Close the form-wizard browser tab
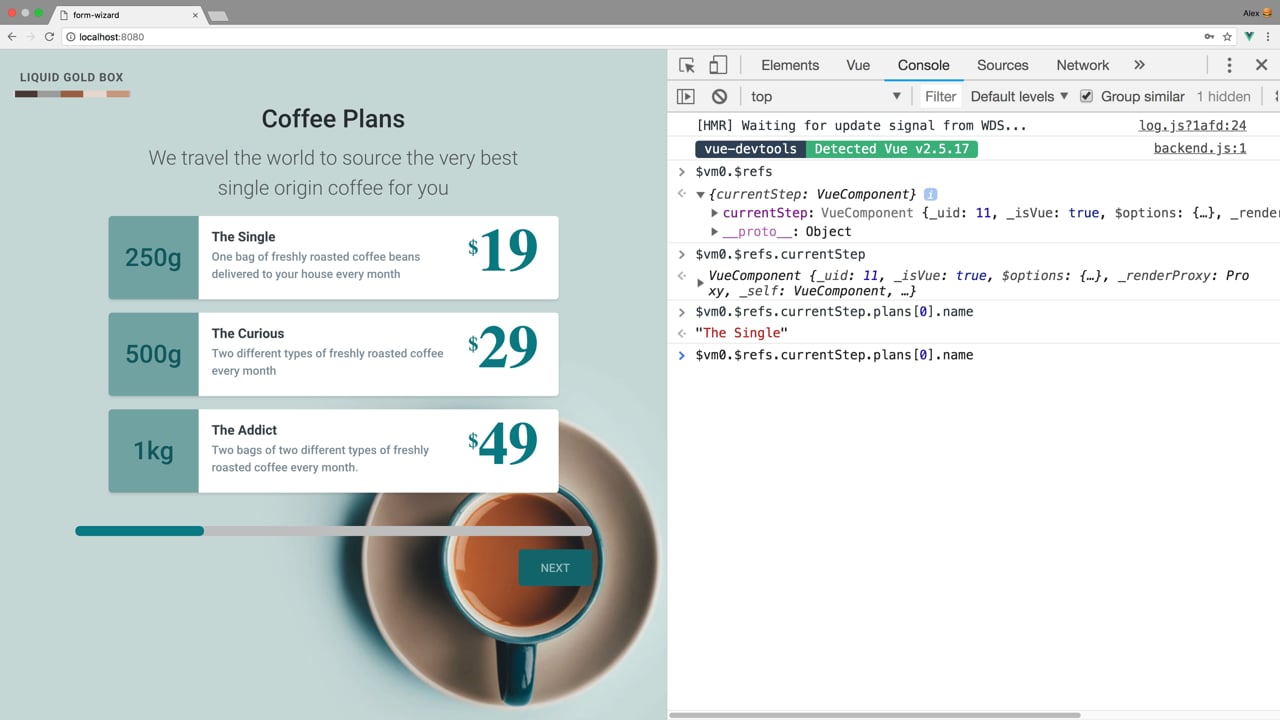 196,15
